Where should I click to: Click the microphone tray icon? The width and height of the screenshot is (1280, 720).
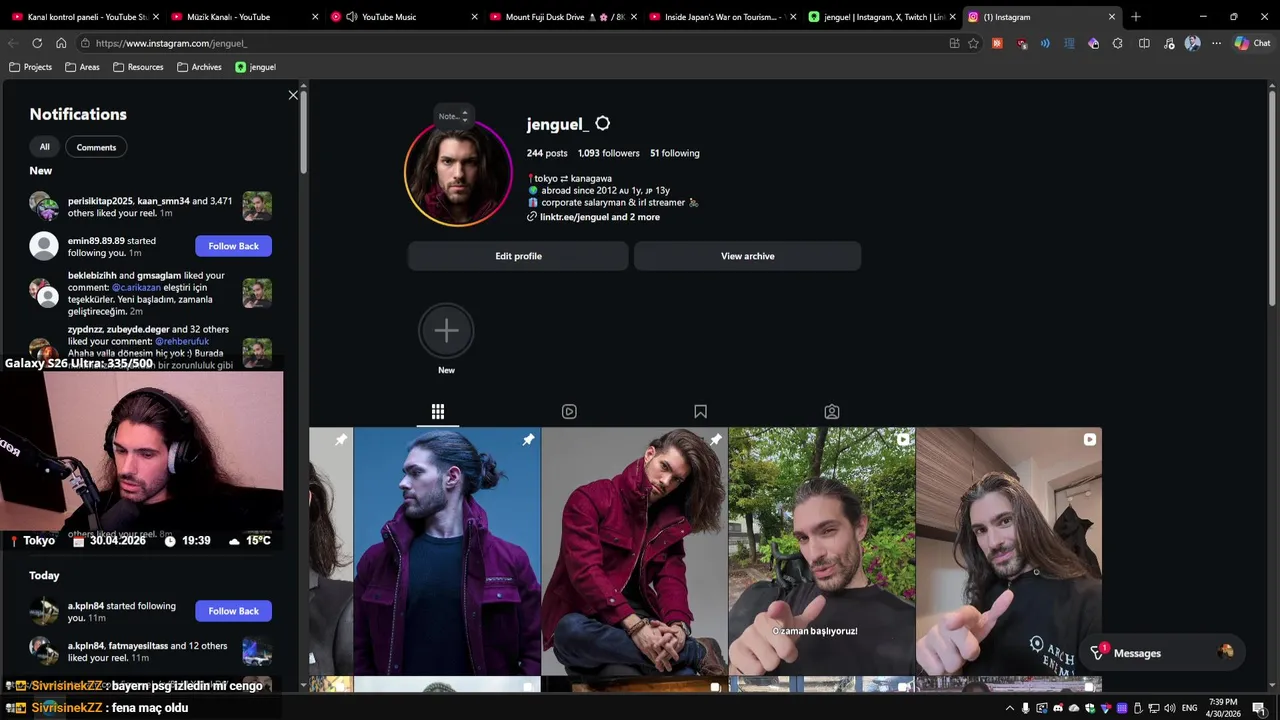coord(1025,708)
